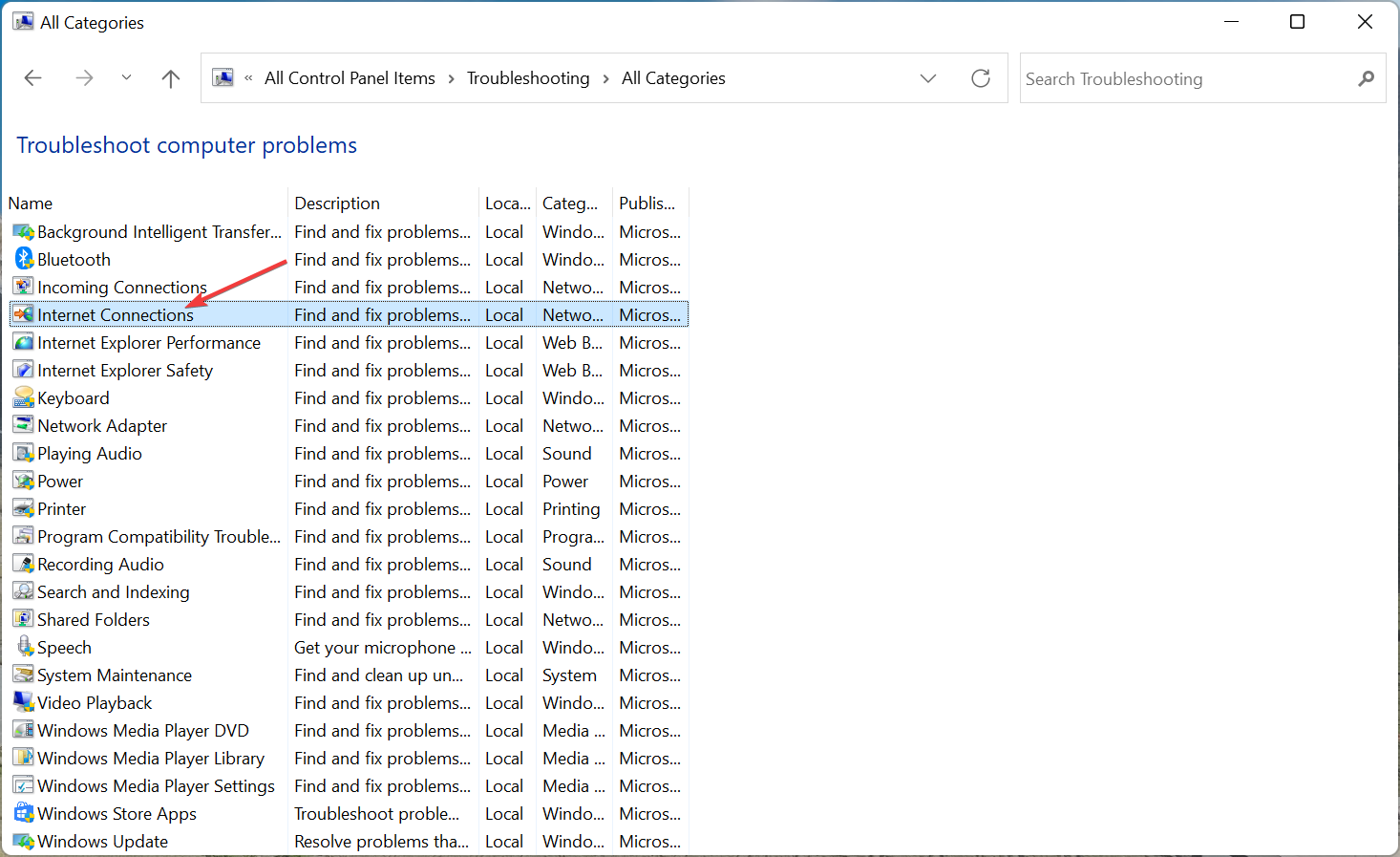The width and height of the screenshot is (1400, 857).
Task: Click the Windows Update icon
Action: (23, 842)
